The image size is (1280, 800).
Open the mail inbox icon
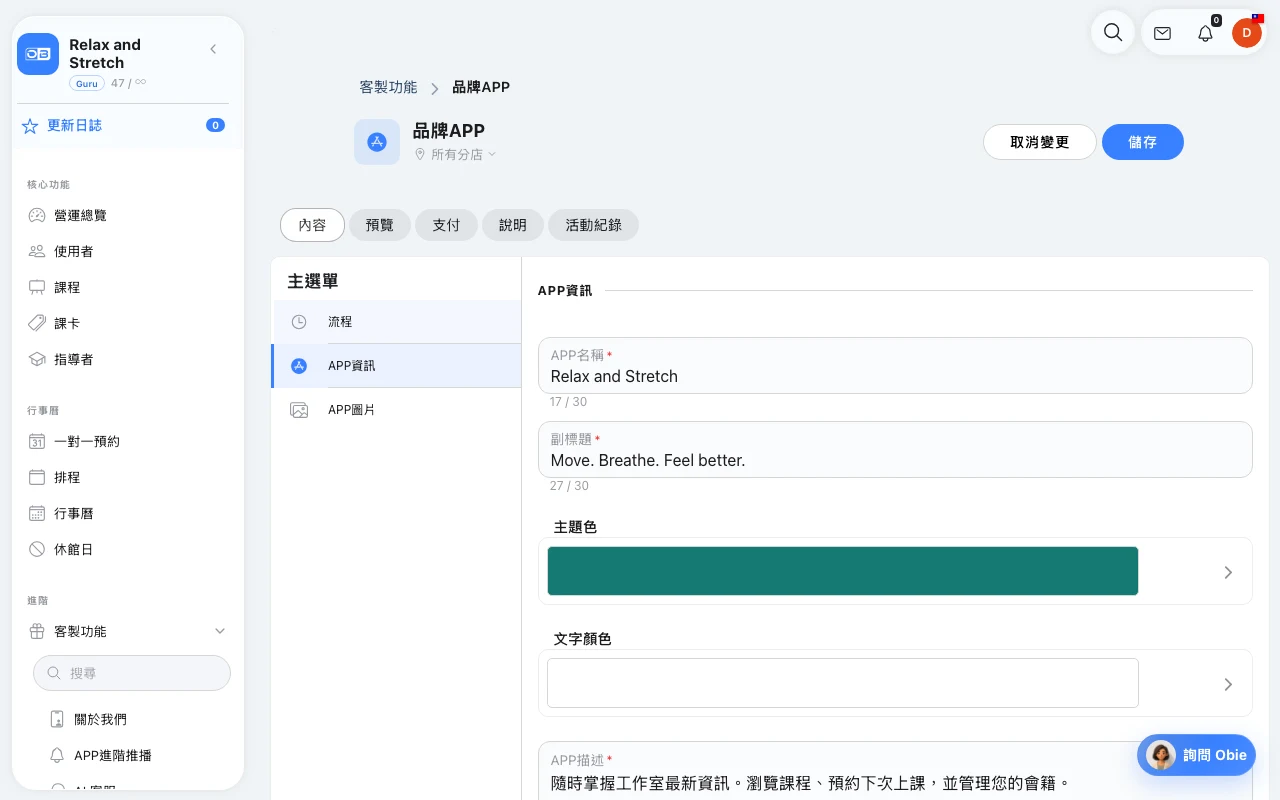(x=1162, y=33)
